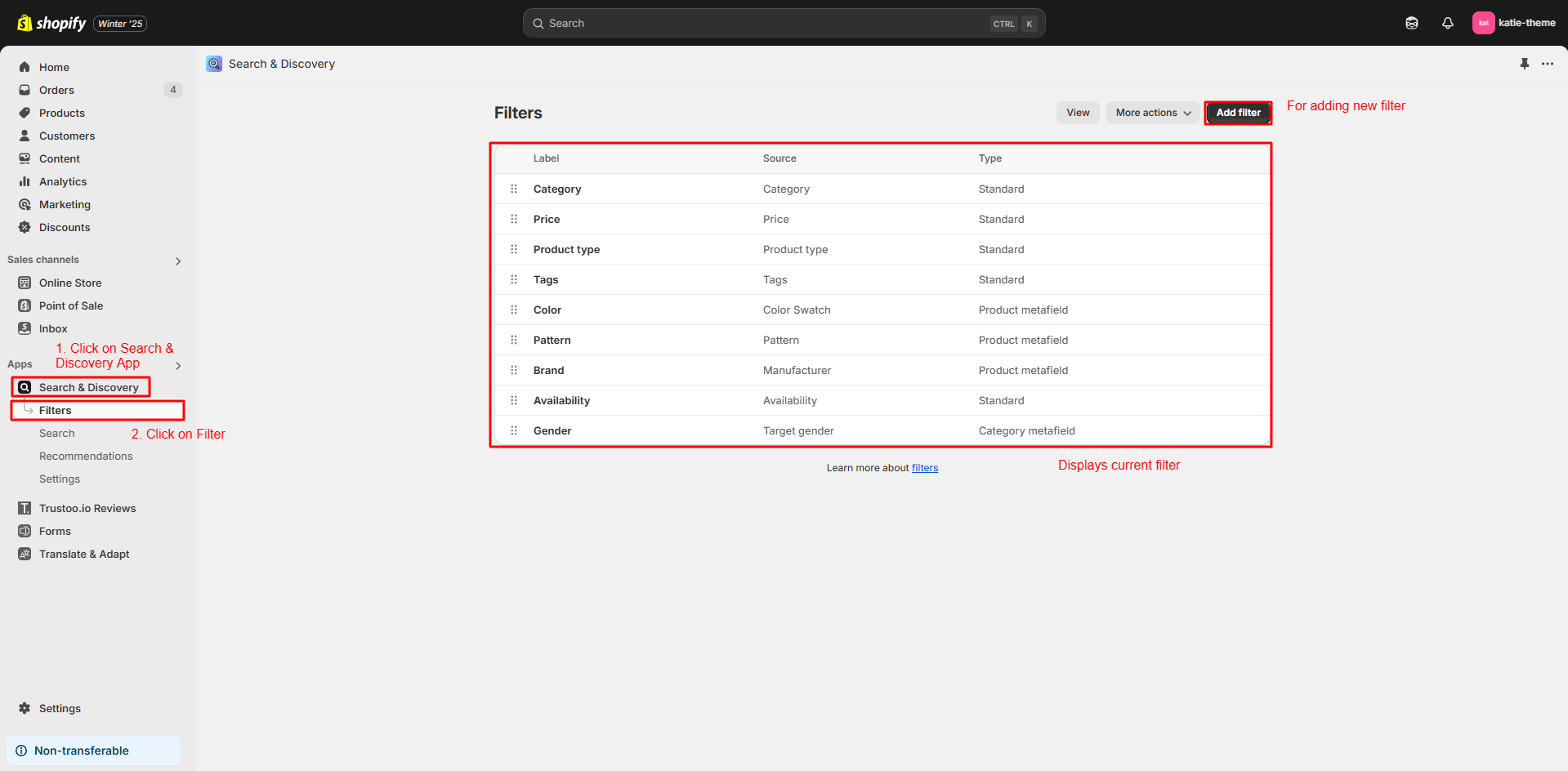Click the Discounts icon in sidebar
The image size is (1568, 771).
(25, 227)
